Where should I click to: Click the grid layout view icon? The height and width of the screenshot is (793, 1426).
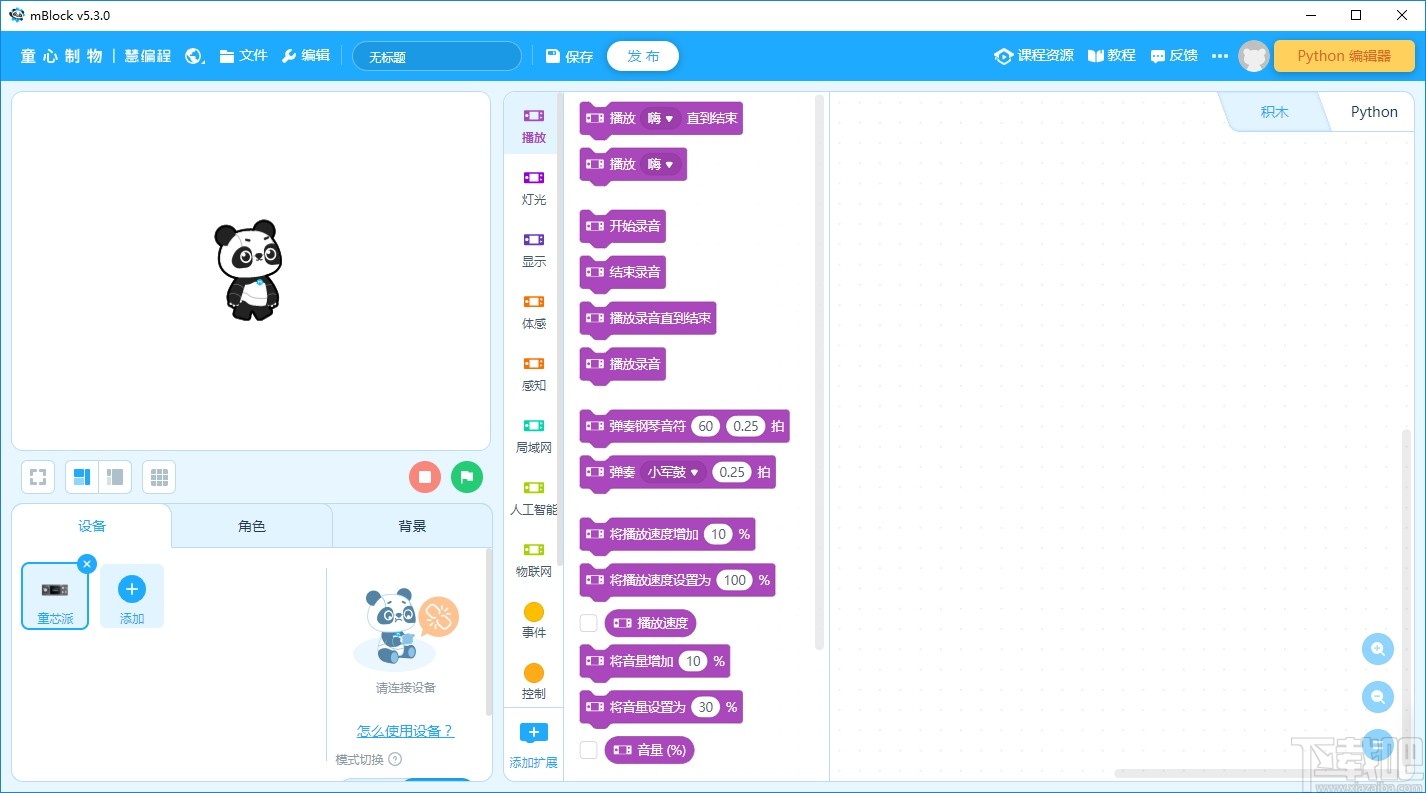[159, 477]
